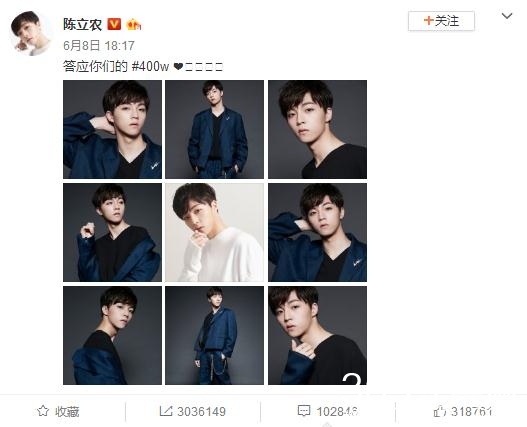This screenshot has height=427, width=527.
Task: Click the orange verified V badge
Action: click(114, 24)
